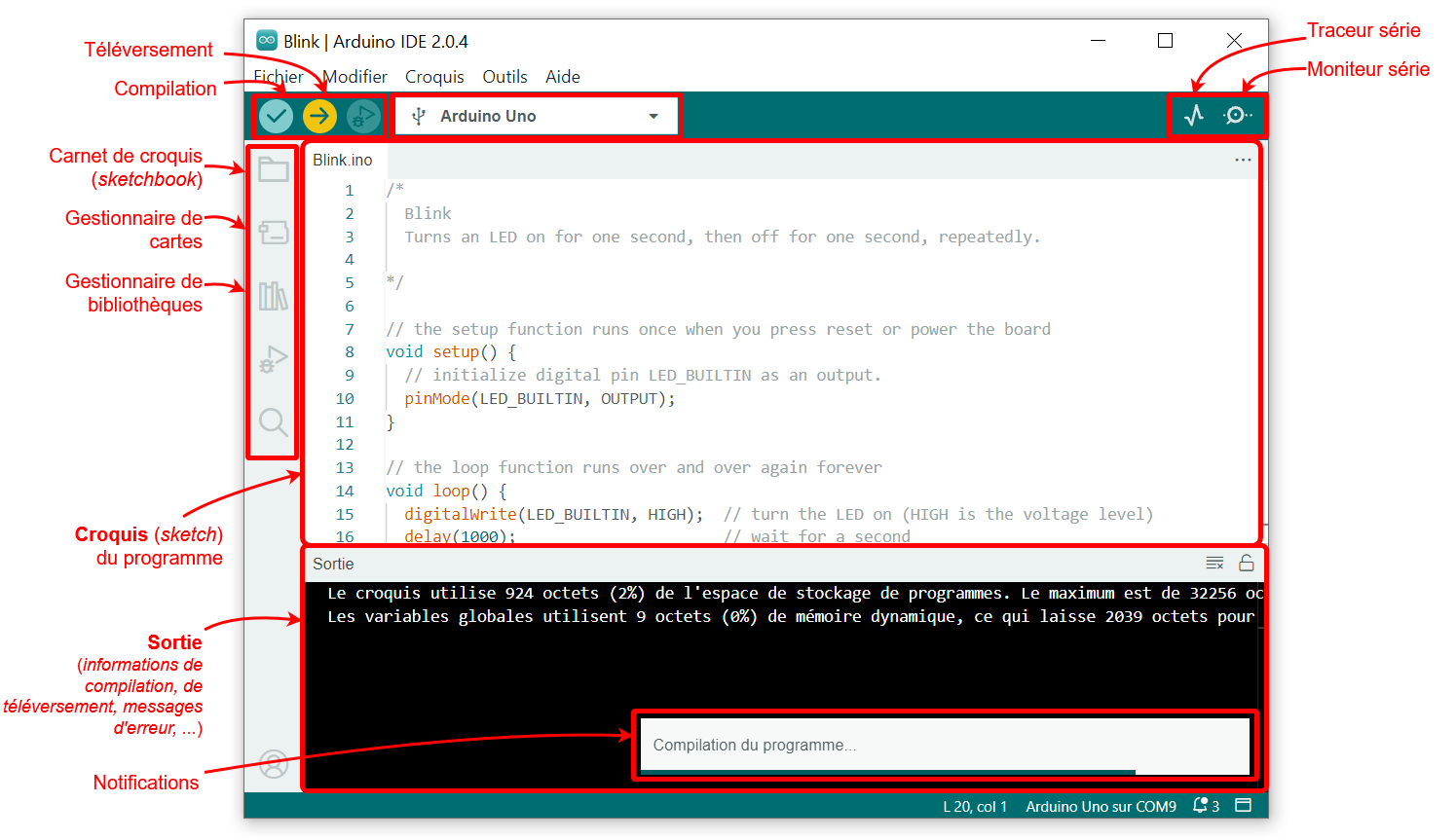The image size is (1456, 840).
Task: Click the user account icon in the sidebar
Action: [x=274, y=764]
